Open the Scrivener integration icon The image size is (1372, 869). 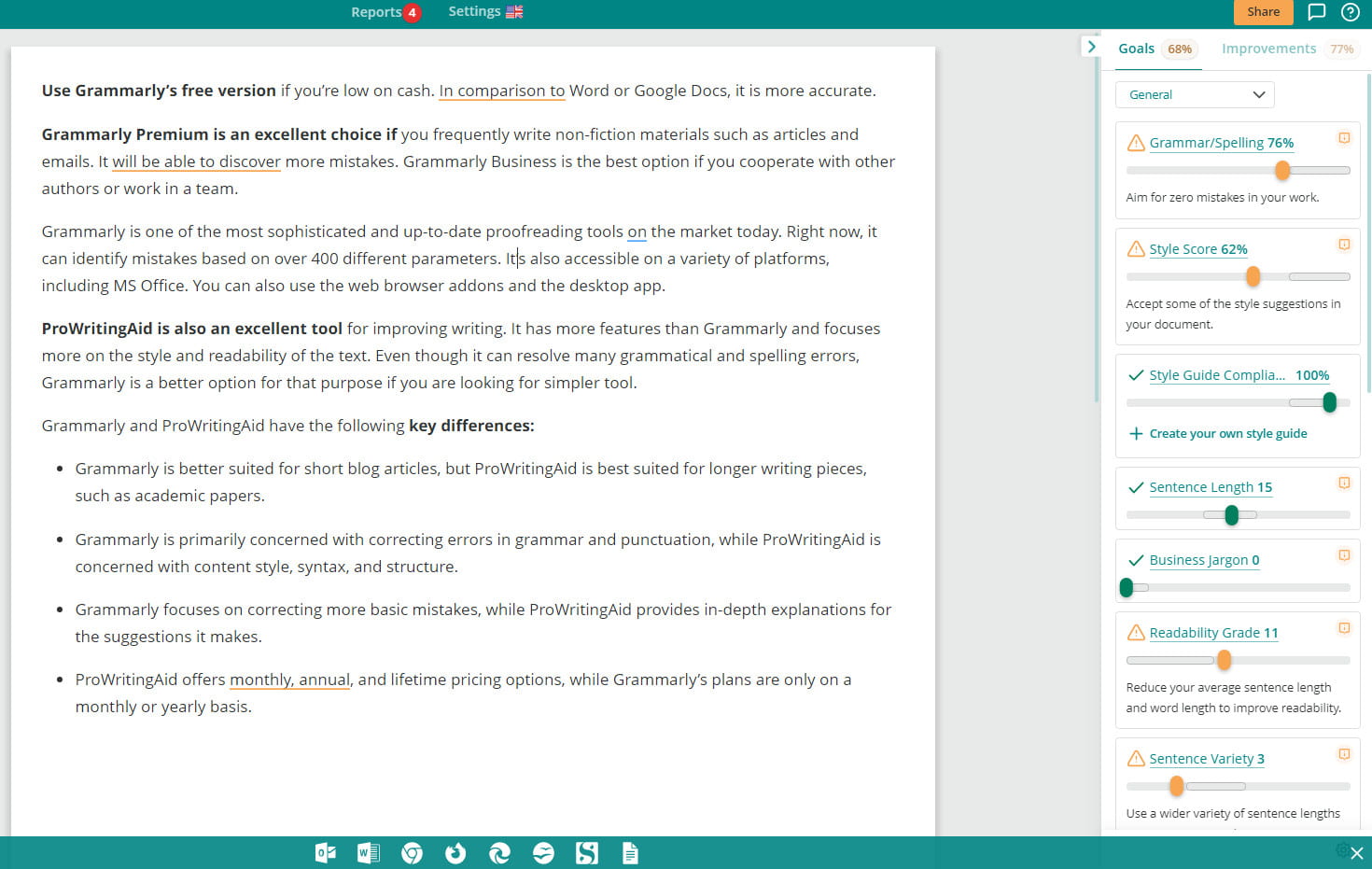(x=587, y=853)
